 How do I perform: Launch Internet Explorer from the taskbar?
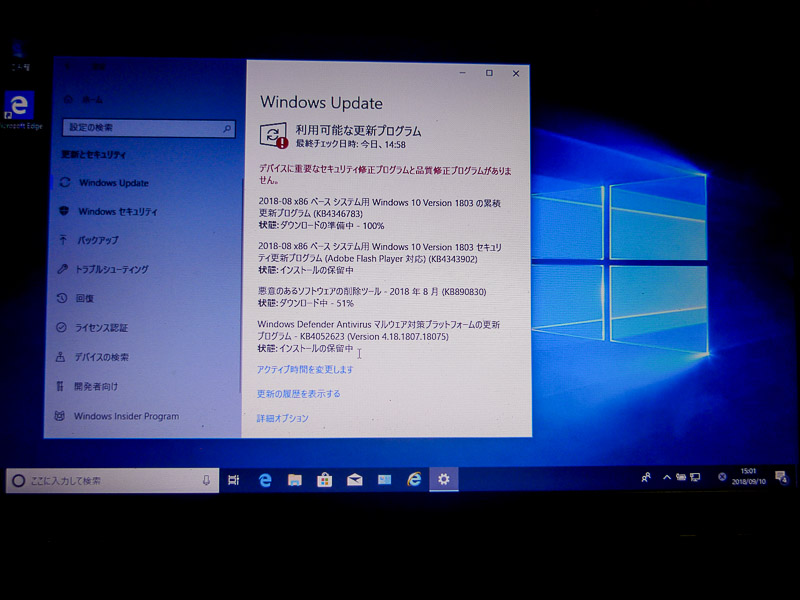tap(414, 479)
